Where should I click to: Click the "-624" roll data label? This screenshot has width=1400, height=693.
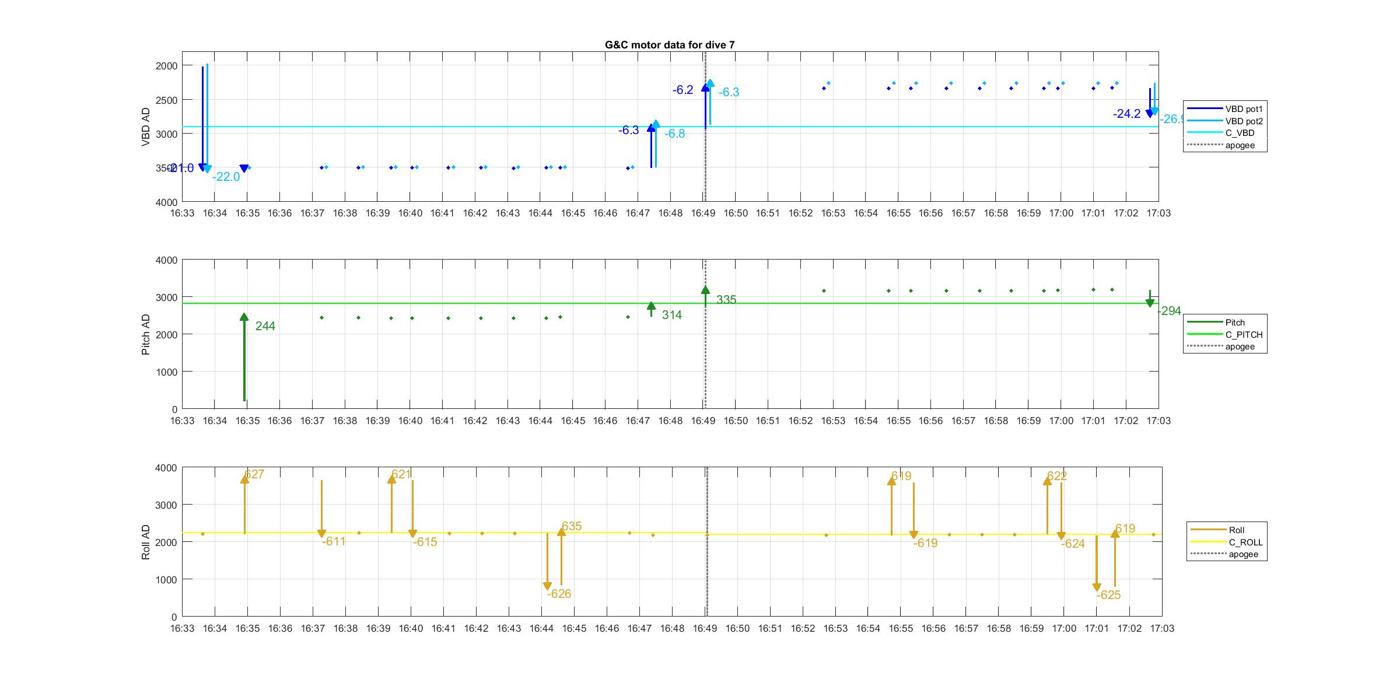tap(1073, 544)
